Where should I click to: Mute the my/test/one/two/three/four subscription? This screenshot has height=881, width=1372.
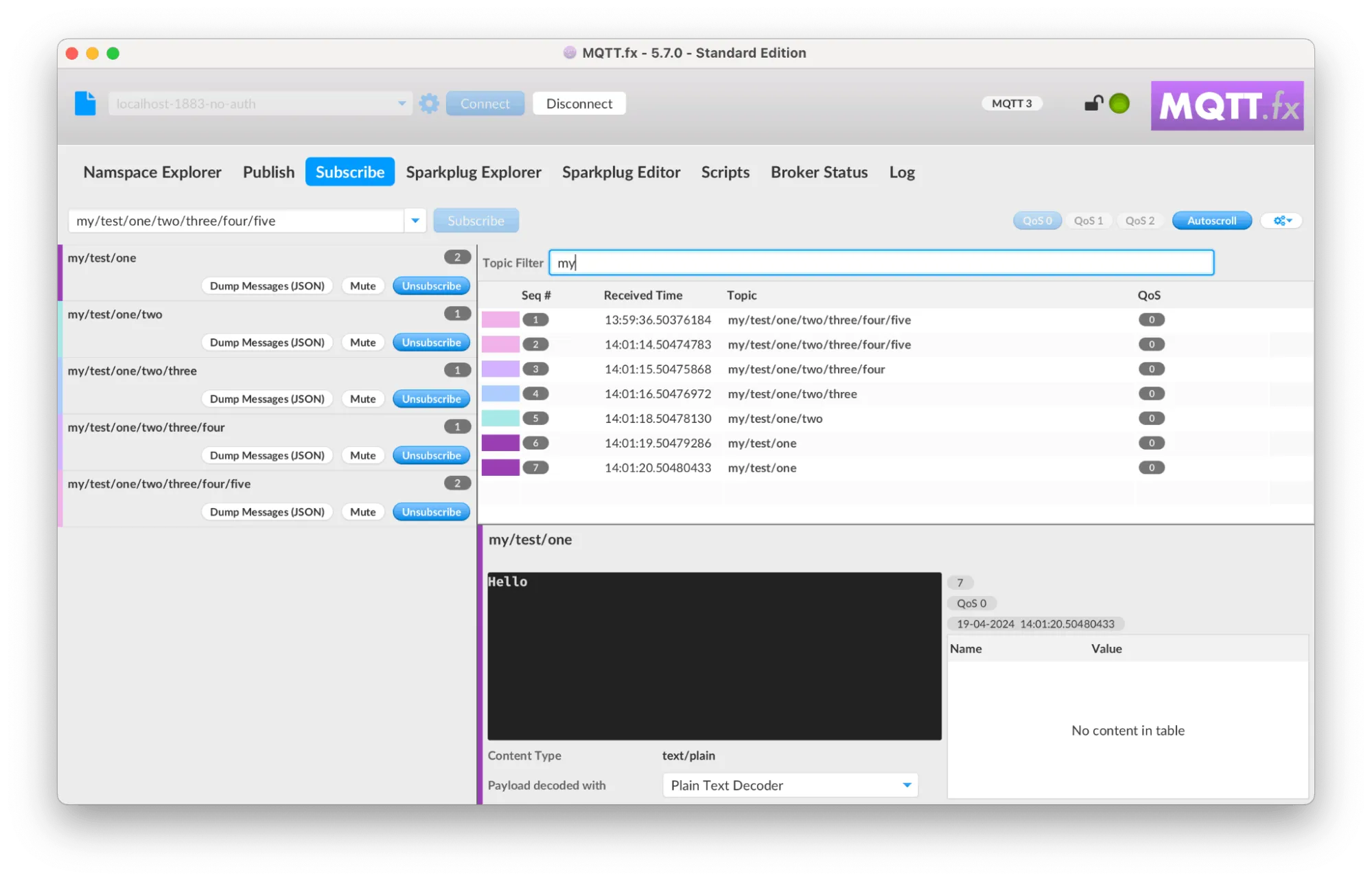click(362, 455)
